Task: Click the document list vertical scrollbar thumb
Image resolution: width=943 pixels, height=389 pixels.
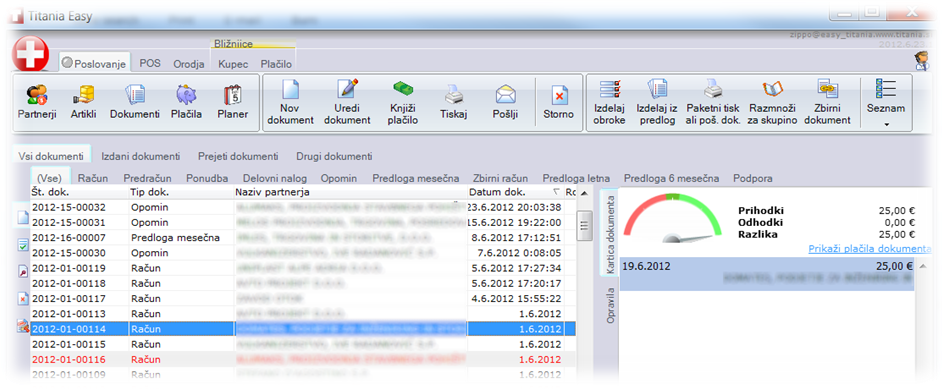Action: click(582, 225)
